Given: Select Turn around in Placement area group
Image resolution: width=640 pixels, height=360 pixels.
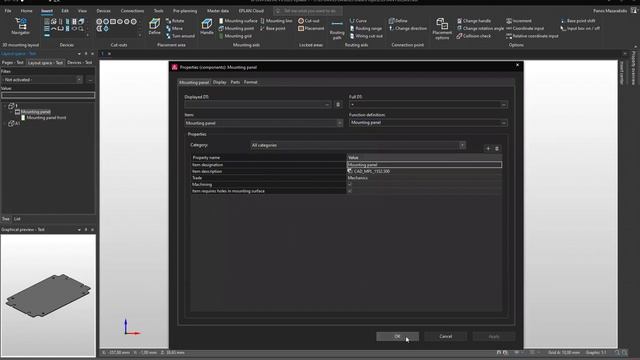Looking at the screenshot, I should [x=180, y=36].
